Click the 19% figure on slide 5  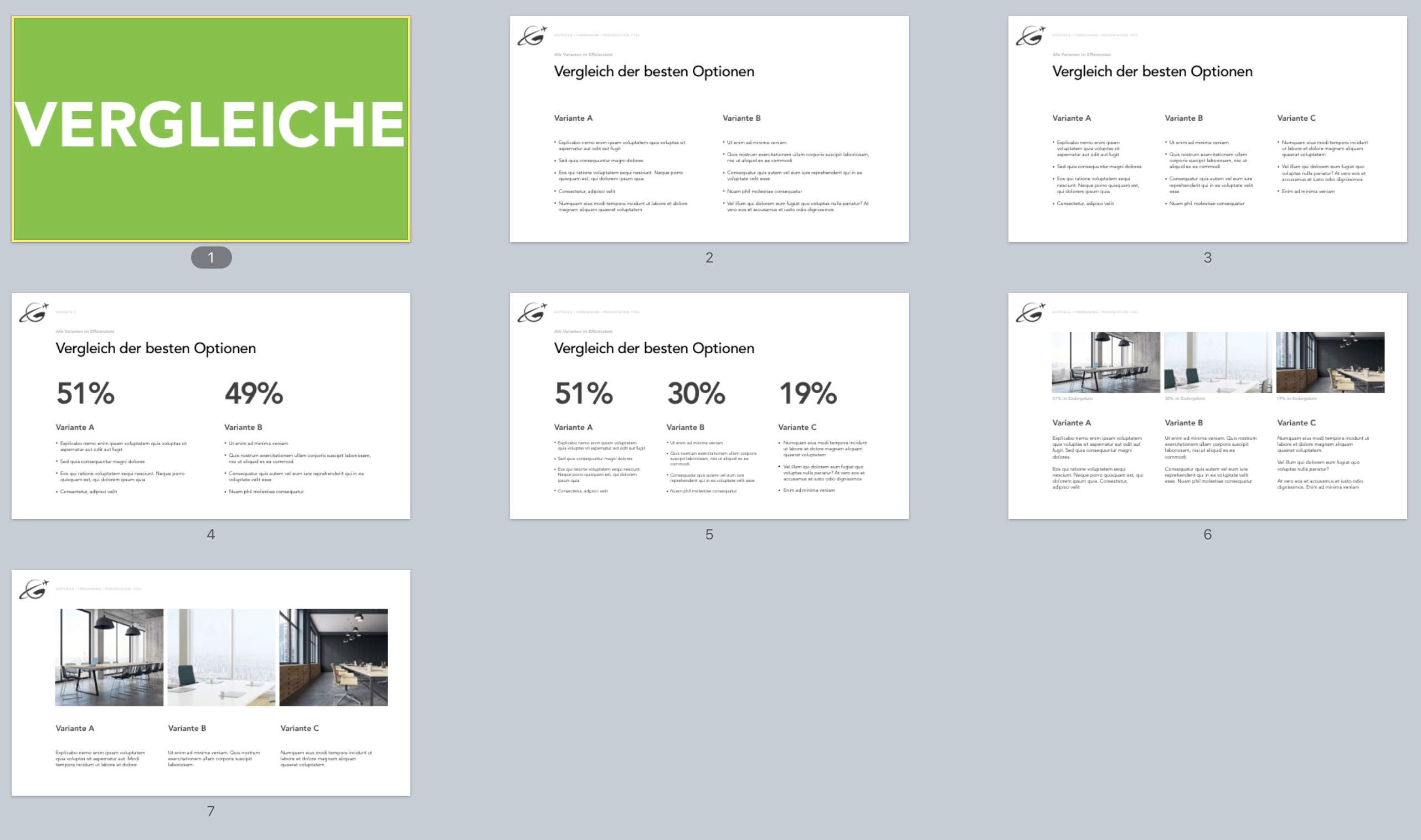(x=807, y=393)
